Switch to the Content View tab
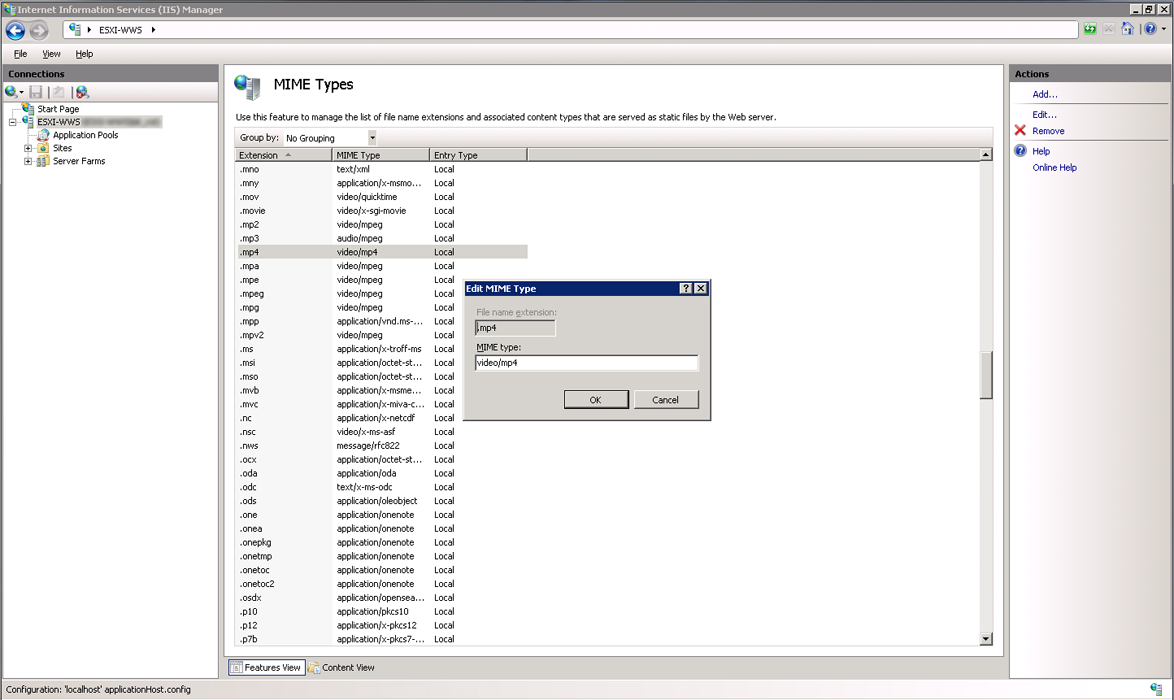 [x=341, y=668]
